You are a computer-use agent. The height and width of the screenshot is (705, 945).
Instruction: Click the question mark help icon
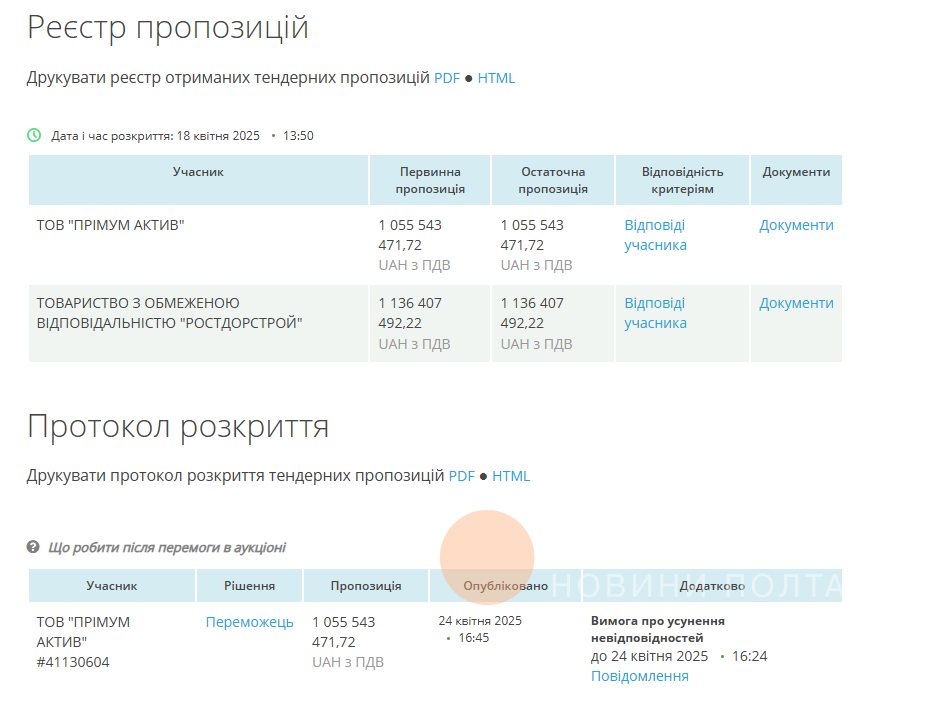(33, 547)
